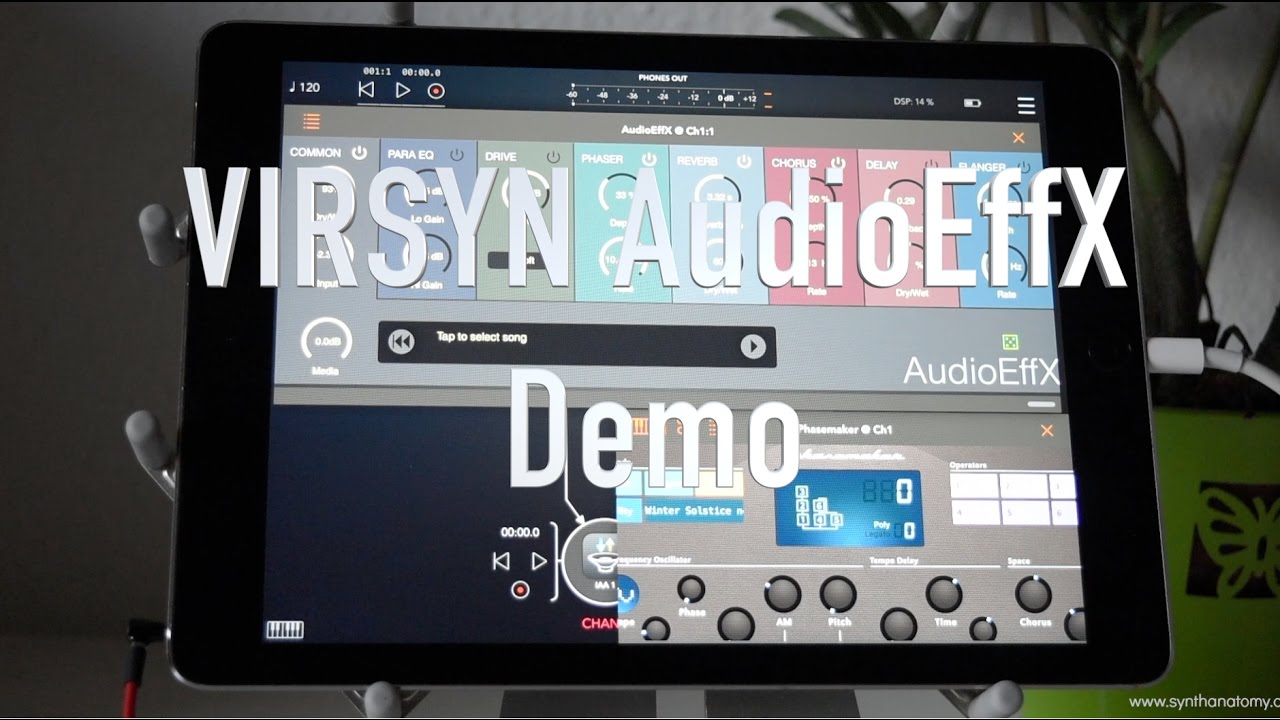Disable the PHASER effect power switch
The image size is (1280, 720).
pyautogui.click(x=649, y=159)
